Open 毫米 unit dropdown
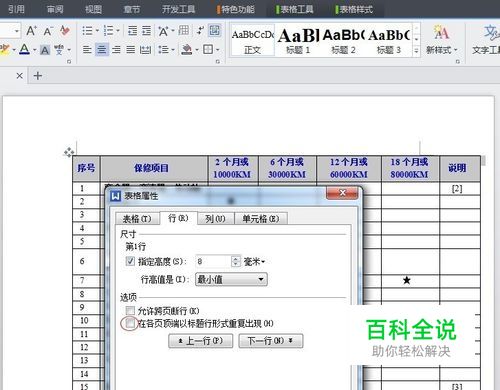 pyautogui.click(x=254, y=261)
